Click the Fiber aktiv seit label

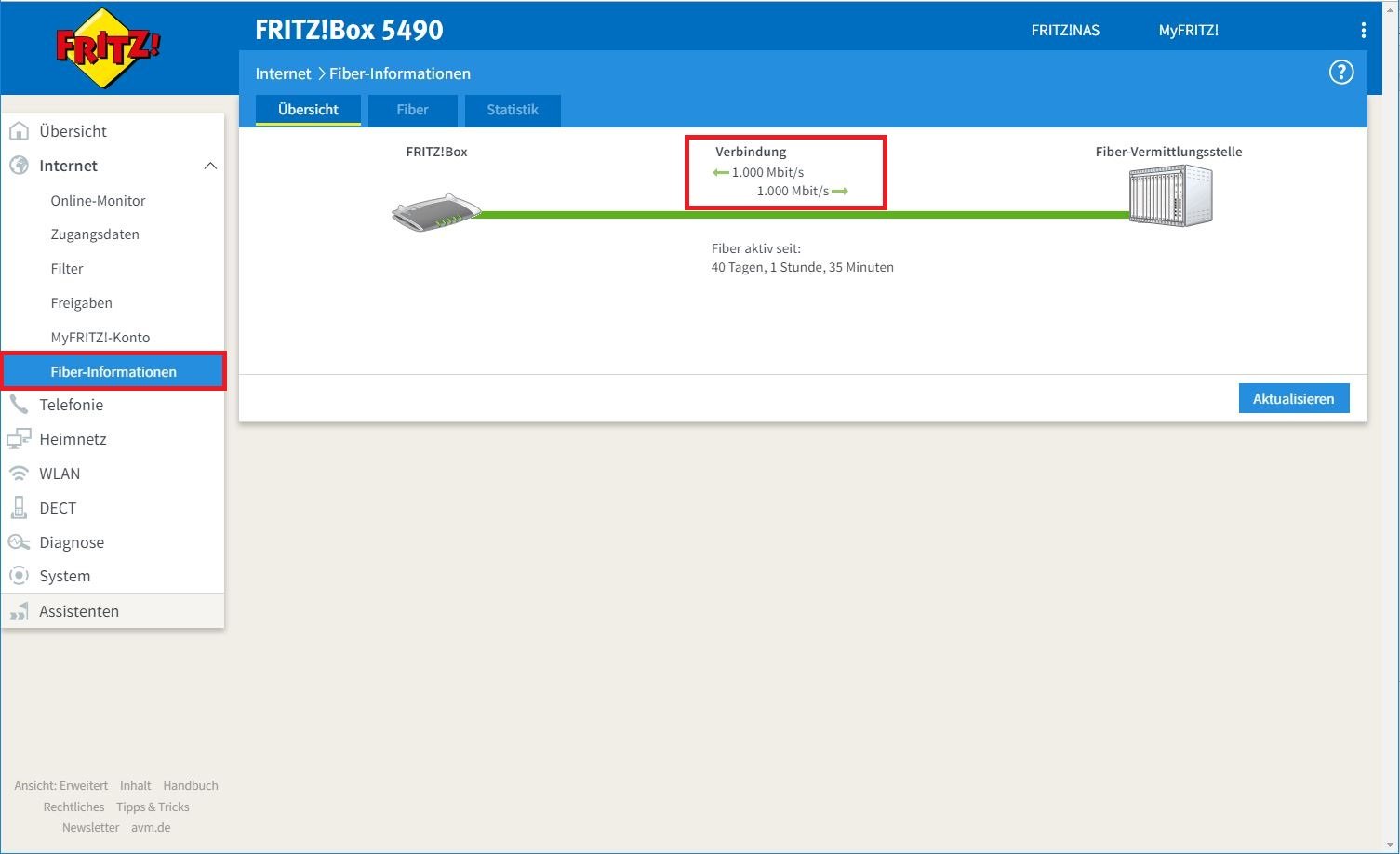(755, 248)
